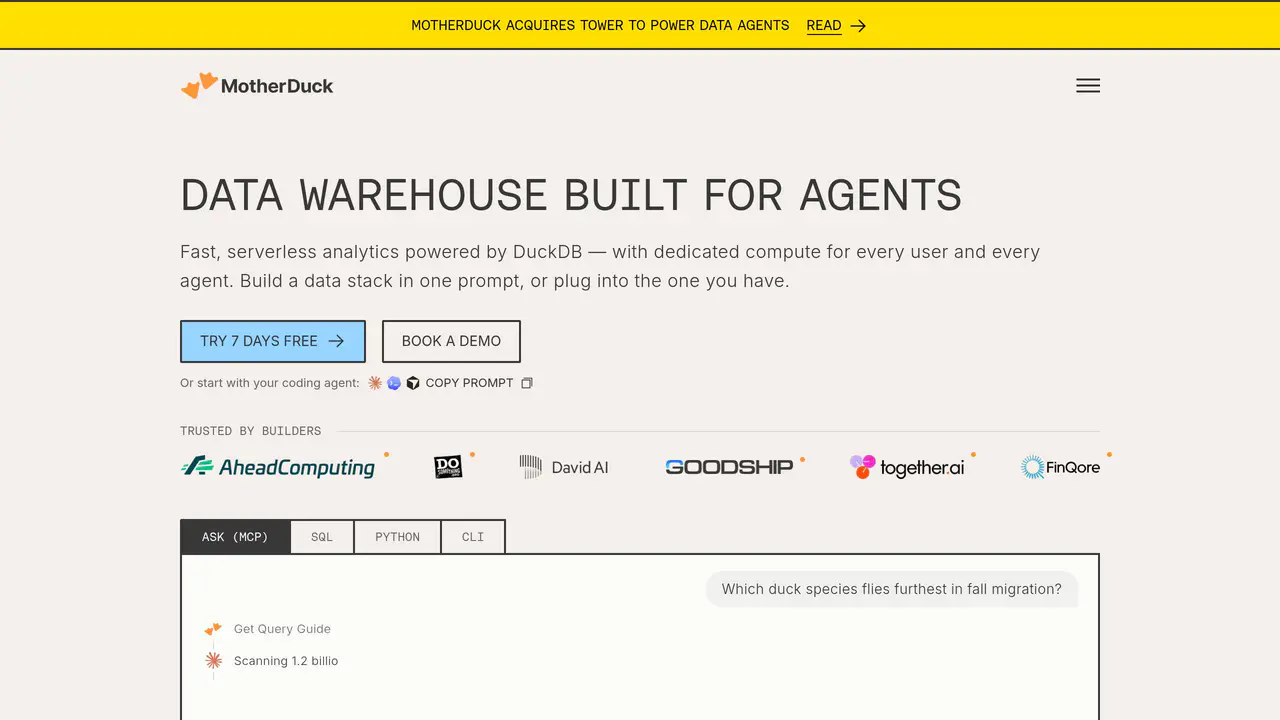Switch to the PYTHON tab
Screen dimensions: 1280x720
tap(397, 537)
